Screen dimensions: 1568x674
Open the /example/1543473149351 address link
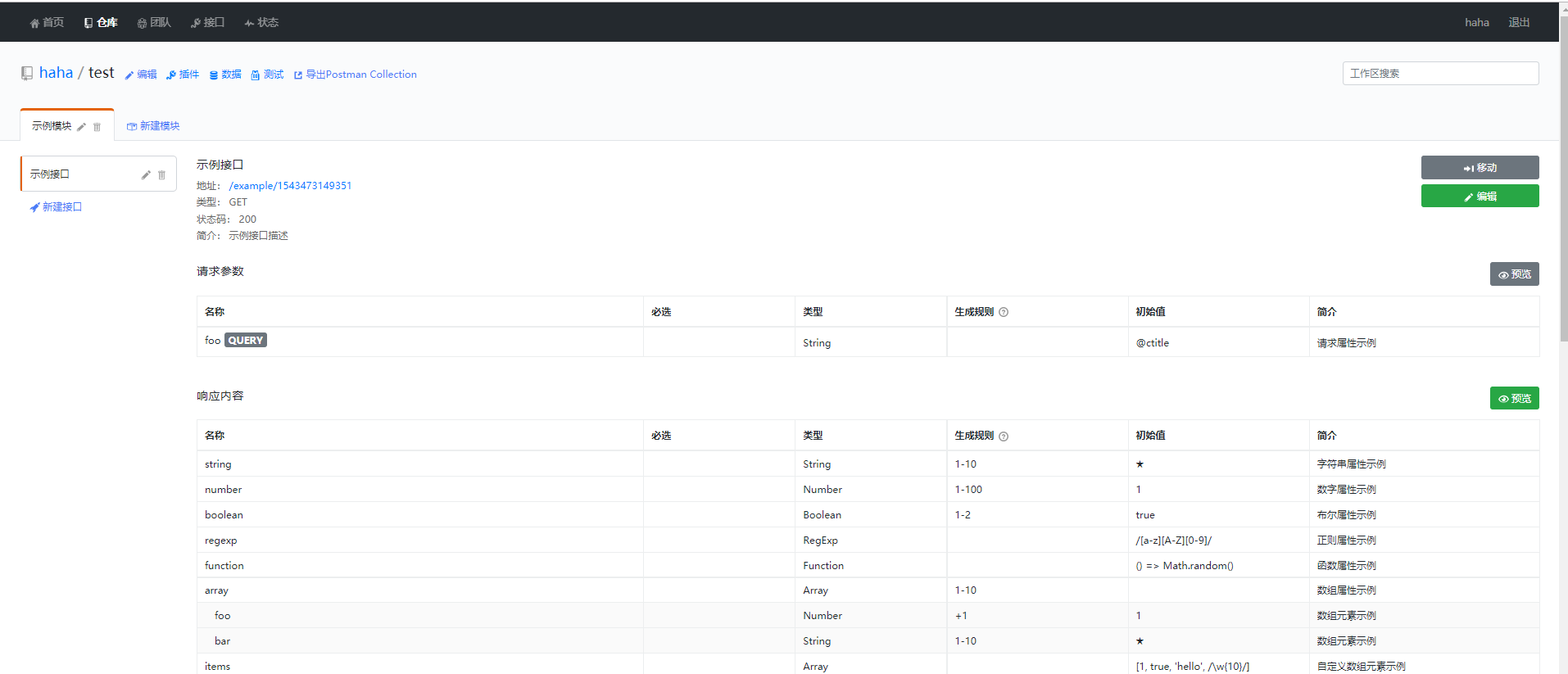point(290,186)
